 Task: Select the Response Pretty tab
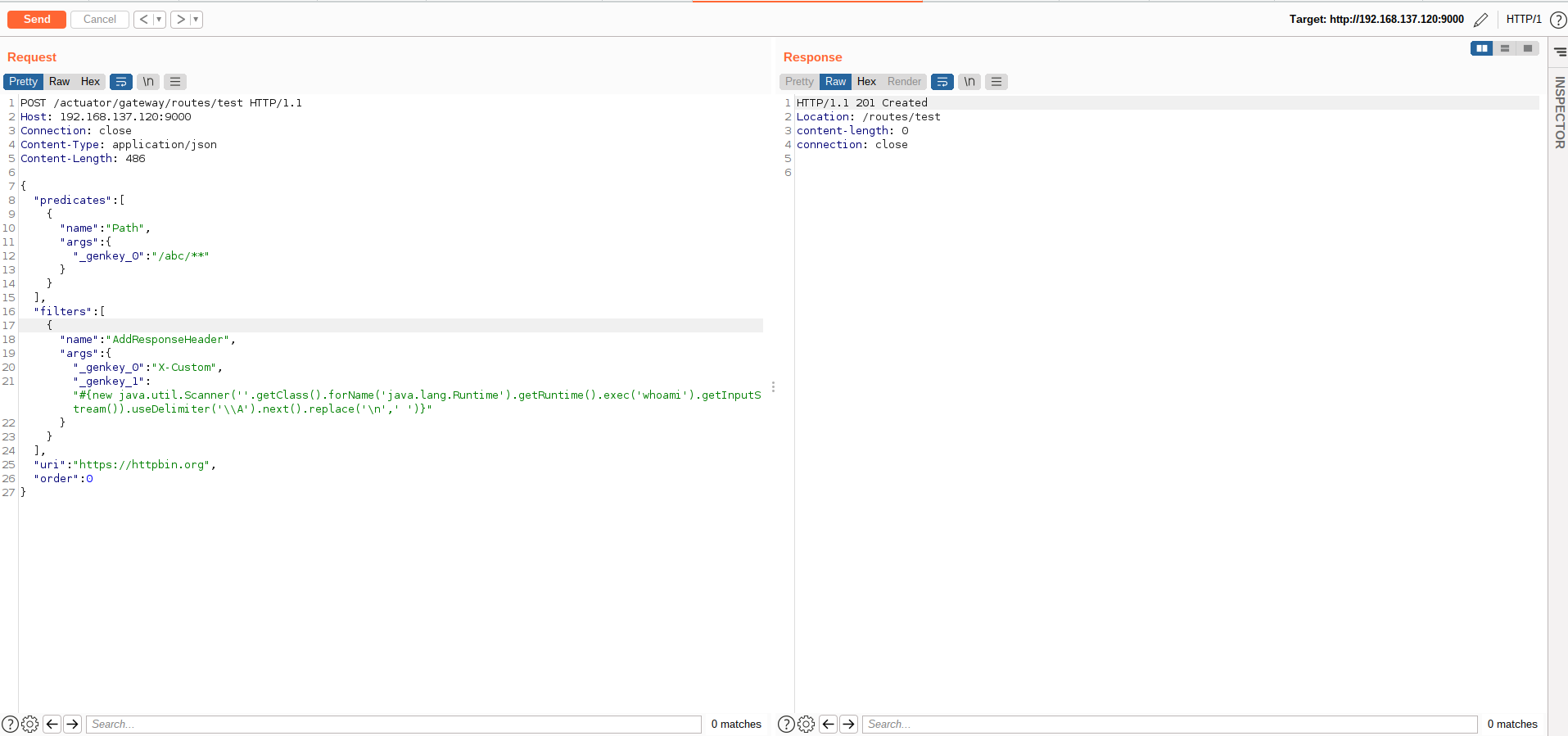(x=799, y=82)
